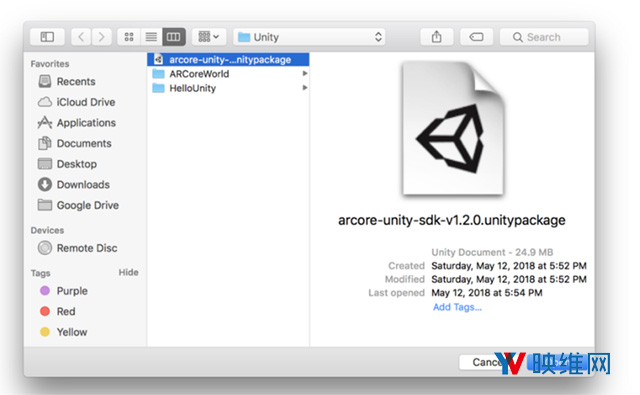Go back with the left chevron
The image size is (640, 395).
click(x=81, y=37)
